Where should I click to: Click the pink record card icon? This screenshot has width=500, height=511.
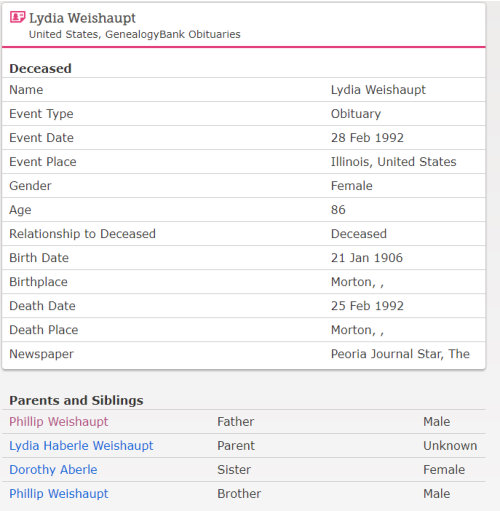[17, 17]
